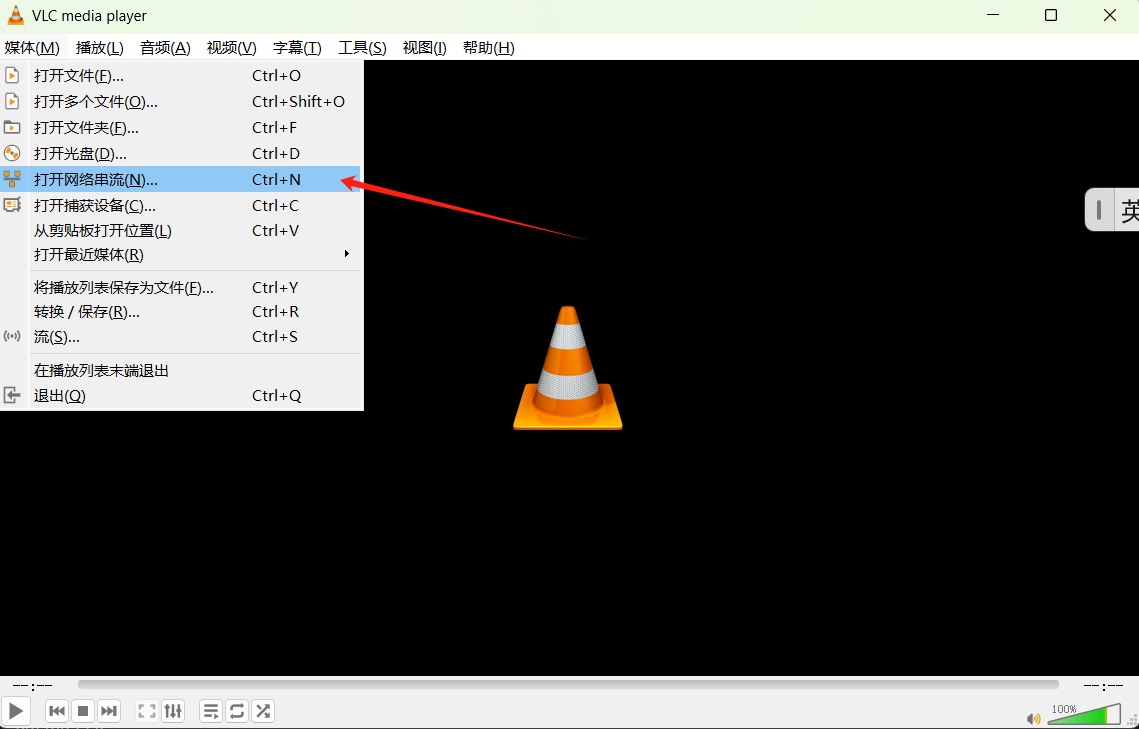Toggle random shuffle playback
Image resolution: width=1139 pixels, height=729 pixels.
click(263, 711)
